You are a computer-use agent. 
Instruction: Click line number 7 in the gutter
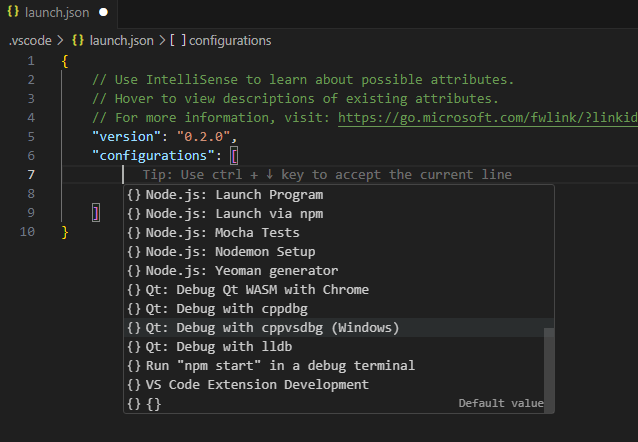coord(31,175)
